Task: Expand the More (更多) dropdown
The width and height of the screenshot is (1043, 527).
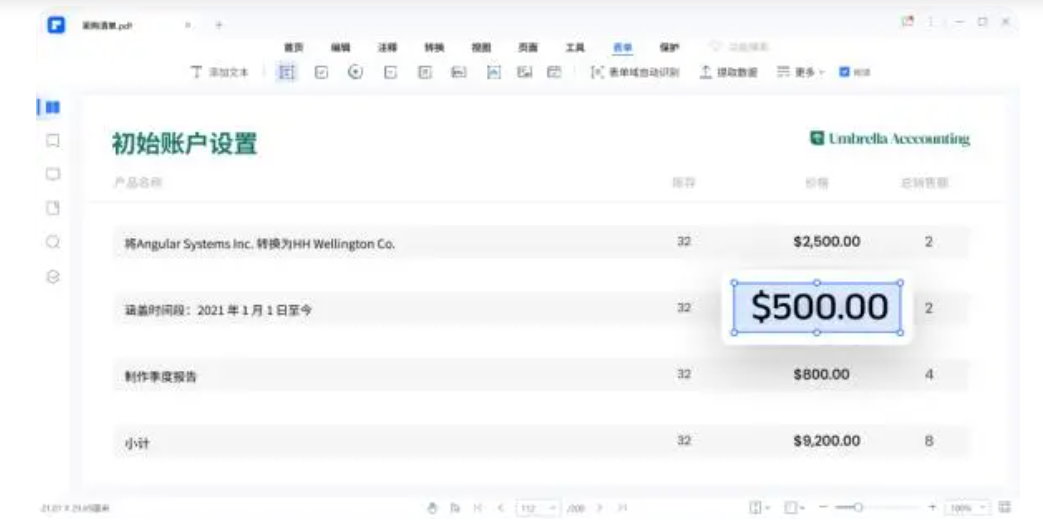Action: [x=801, y=72]
